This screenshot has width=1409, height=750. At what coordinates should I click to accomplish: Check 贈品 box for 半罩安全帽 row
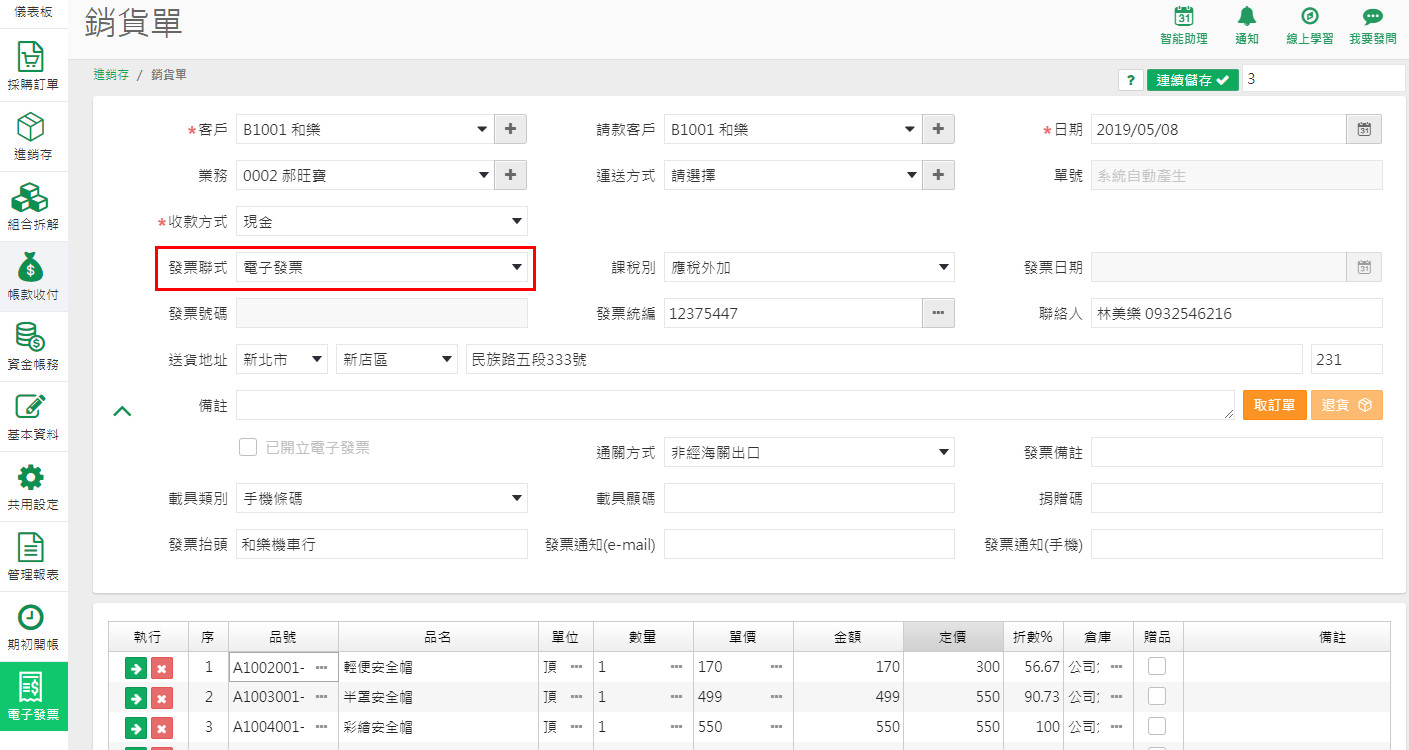tap(1157, 696)
